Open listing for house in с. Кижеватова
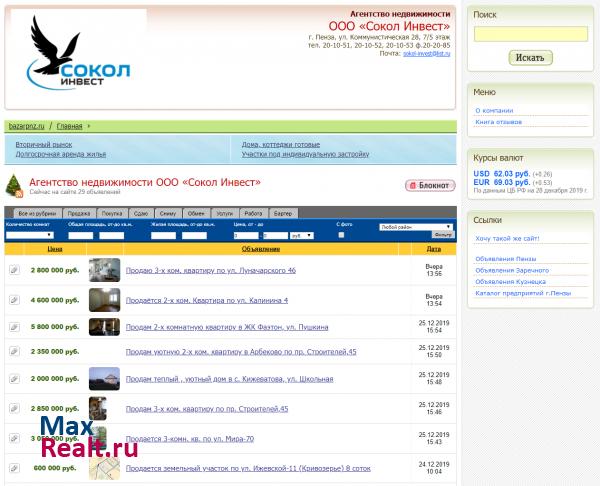This screenshot has width=600, height=486. tap(229, 379)
